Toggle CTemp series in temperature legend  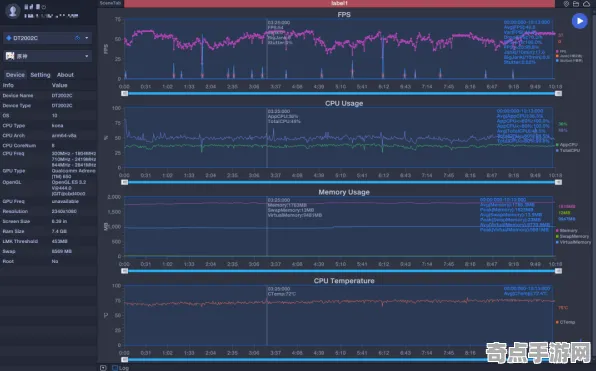click(566, 322)
